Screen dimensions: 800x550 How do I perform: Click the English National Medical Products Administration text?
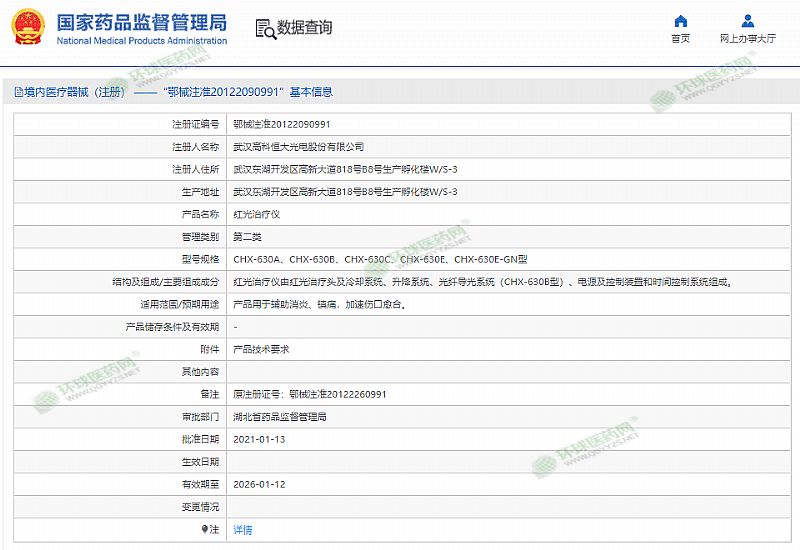(141, 41)
